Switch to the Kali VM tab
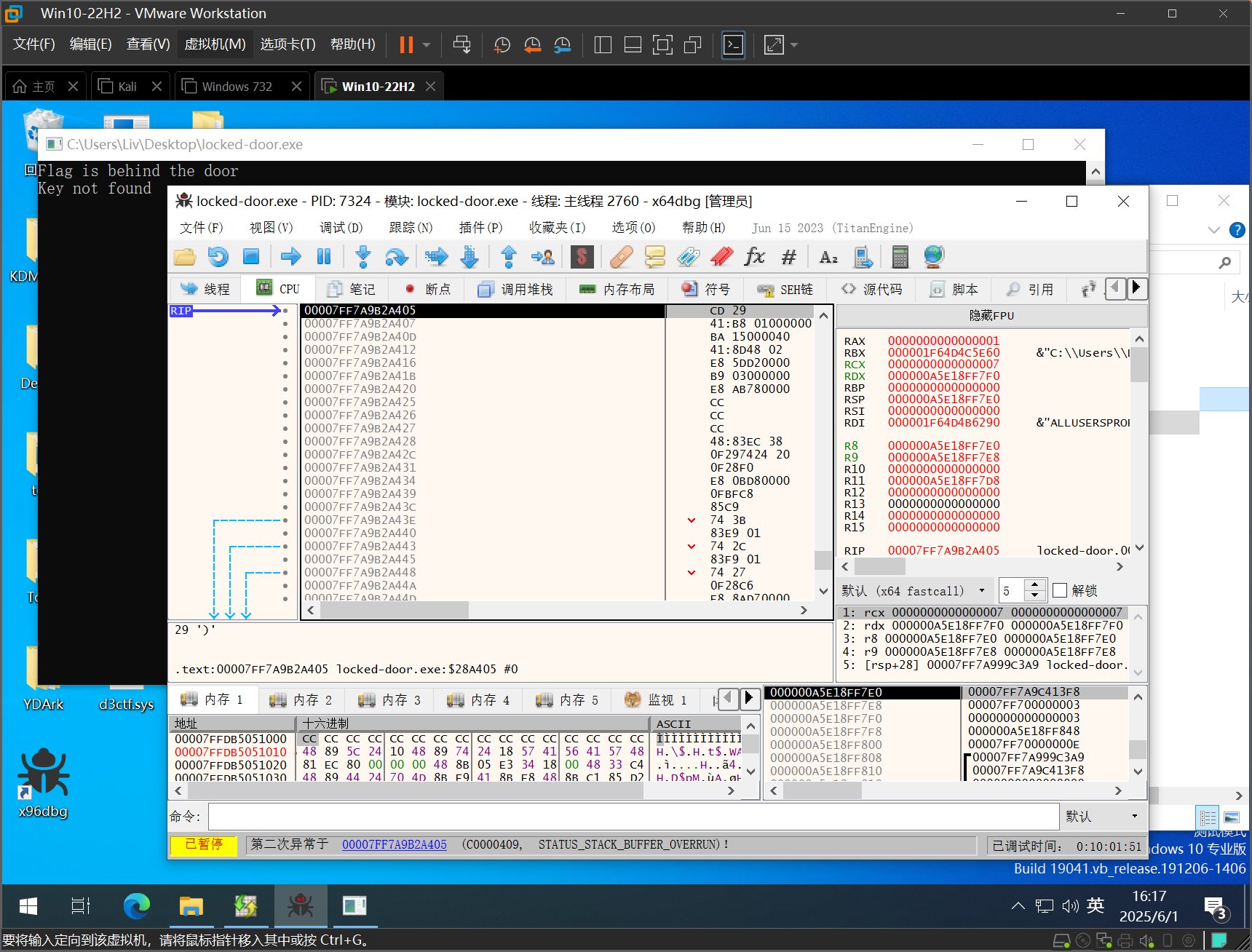Viewport: 1252px width, 952px height. pos(130,86)
